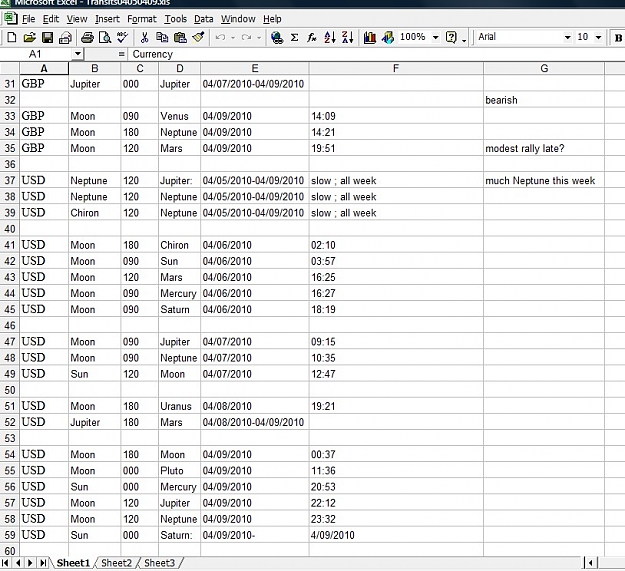Click the Email envelope toolbar icon
Screen dimensions: 625x571
click(65, 37)
